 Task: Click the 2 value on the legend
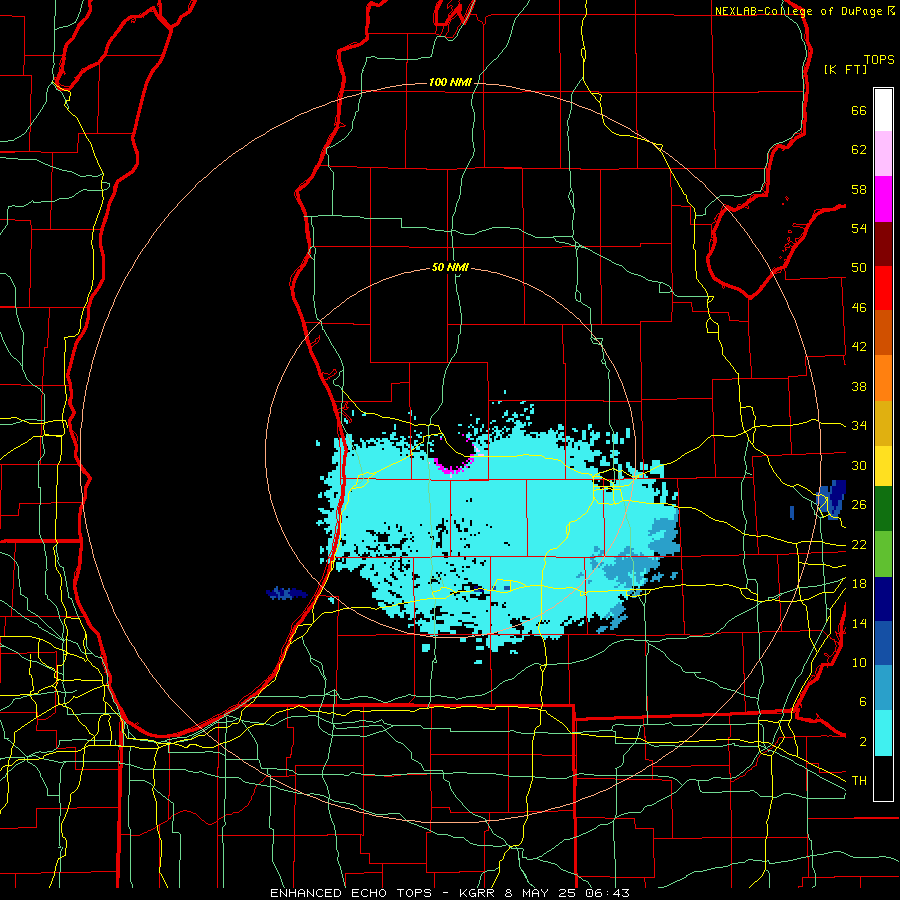coord(862,742)
